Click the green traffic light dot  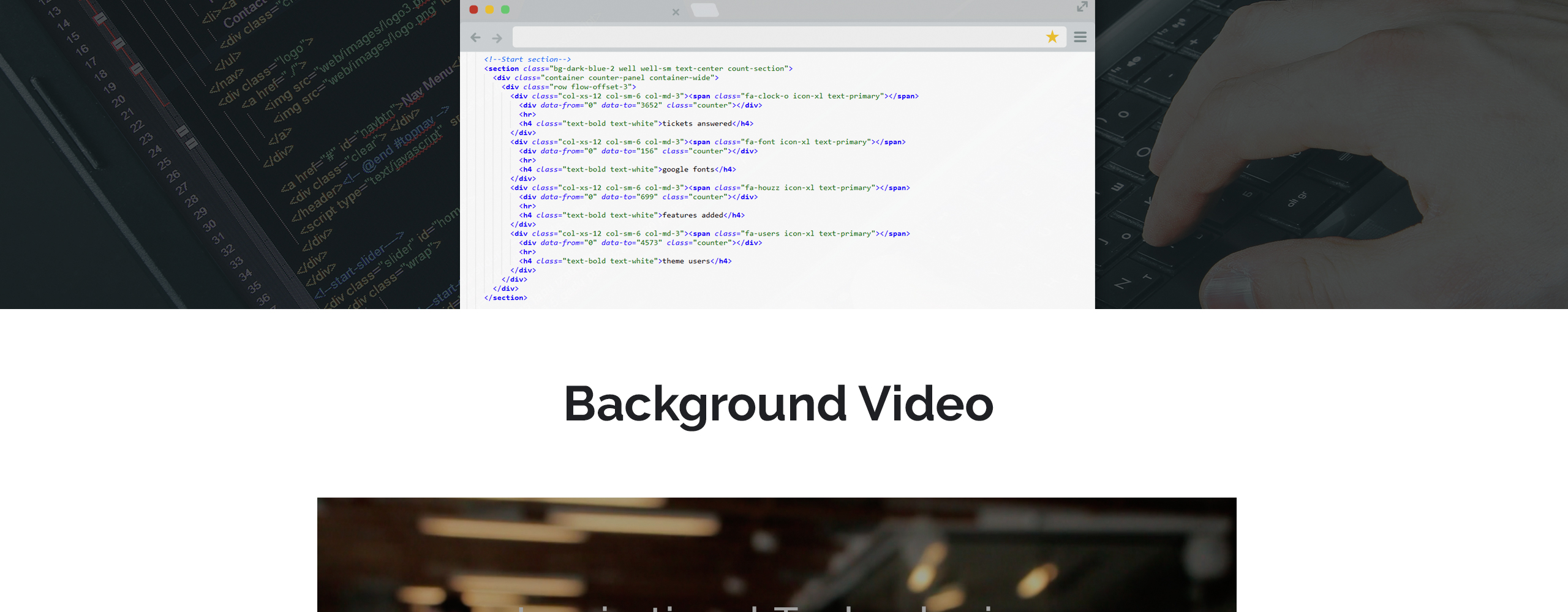point(505,9)
